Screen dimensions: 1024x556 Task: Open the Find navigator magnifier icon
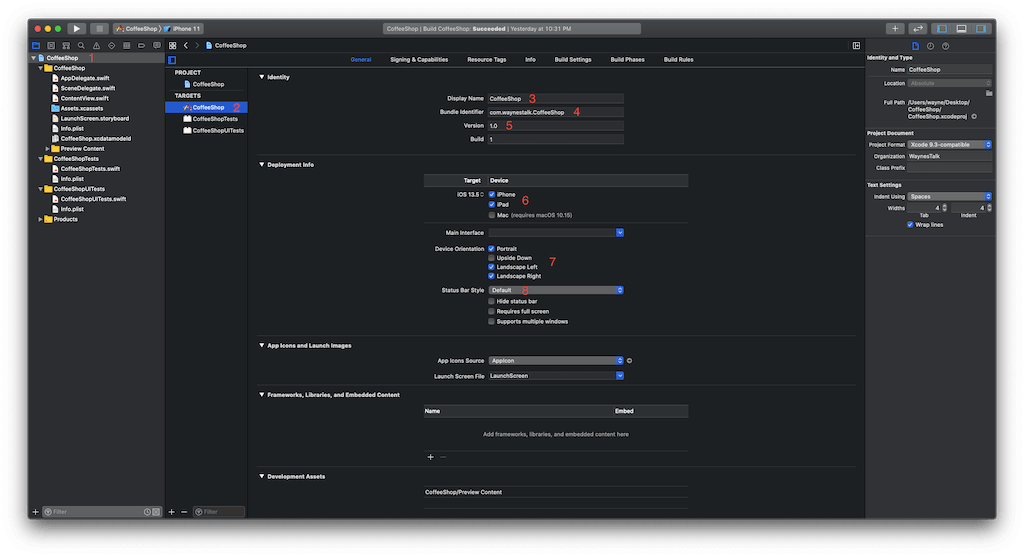[x=81, y=46]
